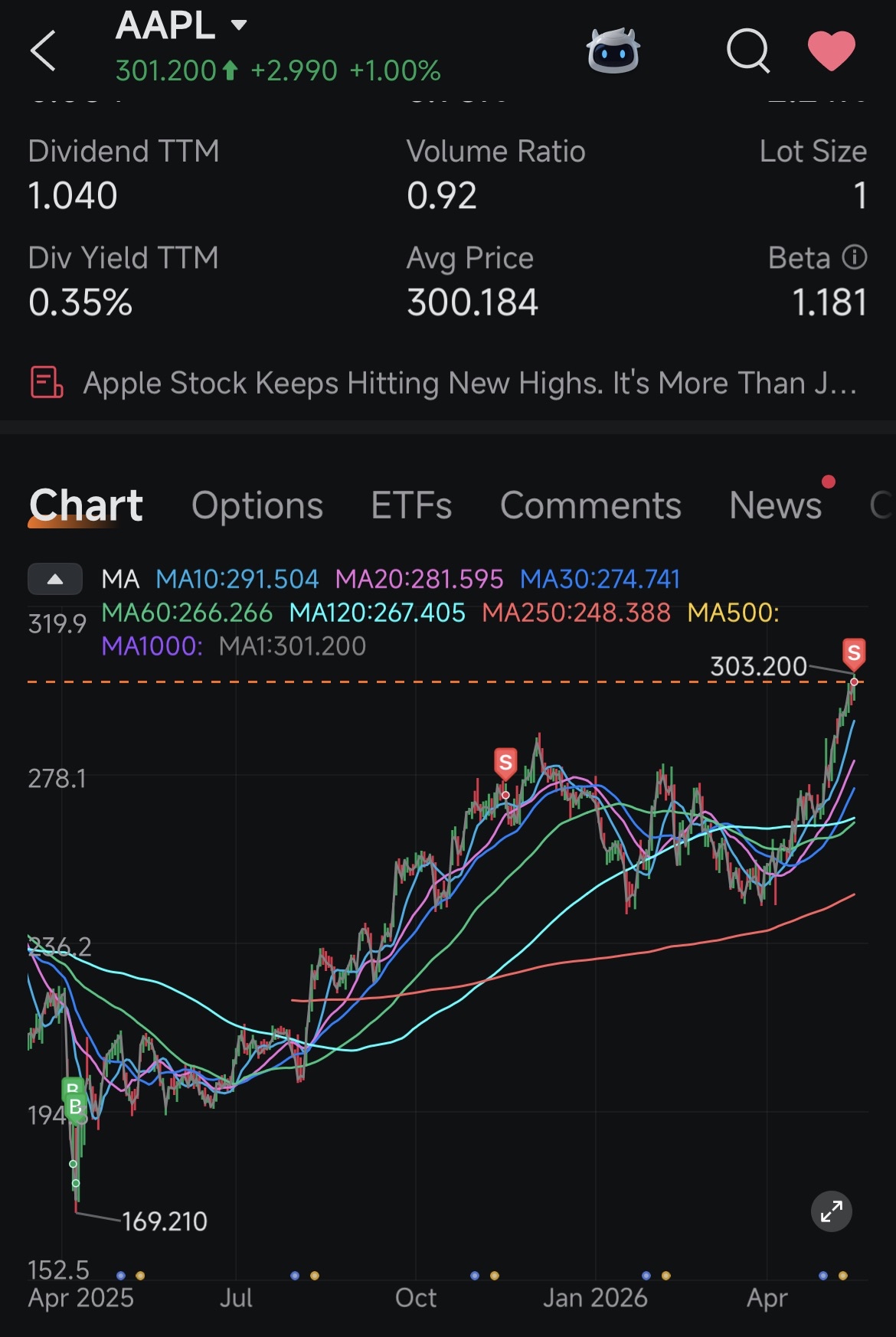Tap the S sell marker near 303.200

[854, 653]
